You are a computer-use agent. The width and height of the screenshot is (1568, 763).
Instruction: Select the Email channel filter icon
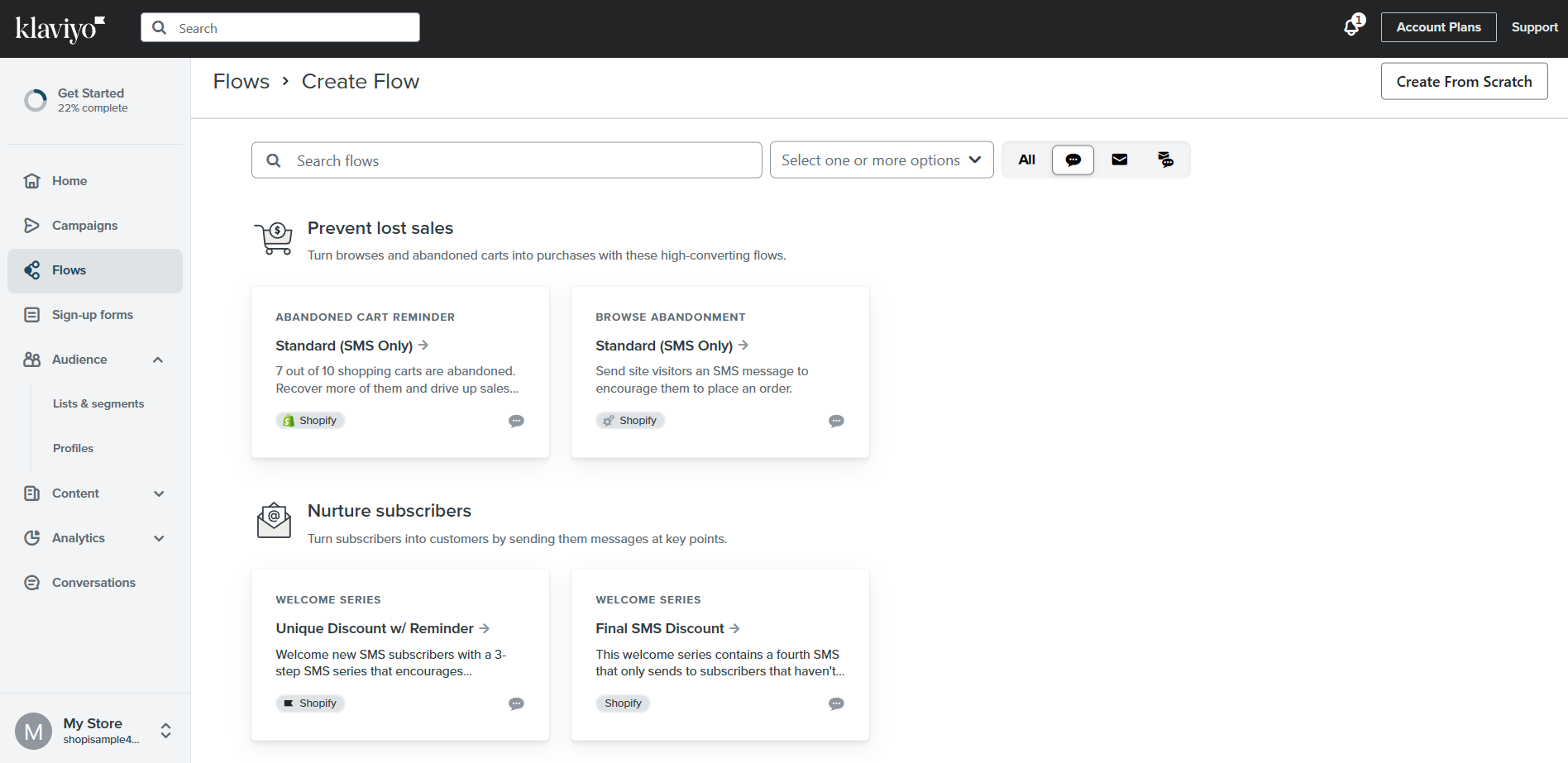(1119, 160)
